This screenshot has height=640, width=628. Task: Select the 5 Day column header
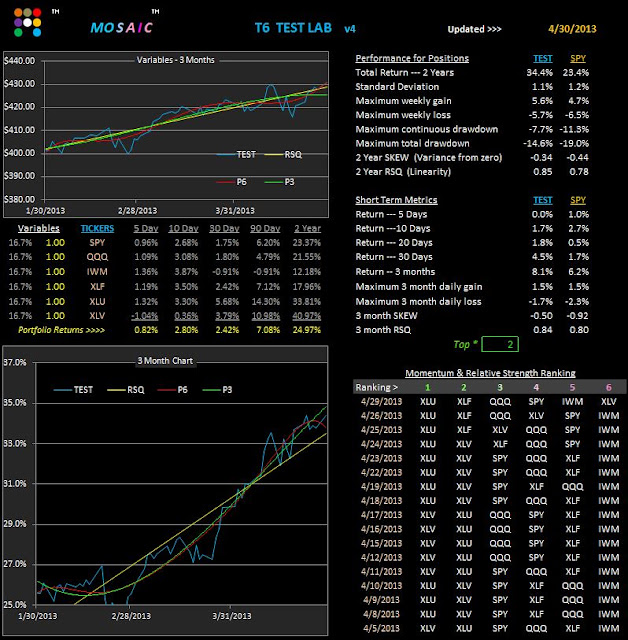pos(146,229)
